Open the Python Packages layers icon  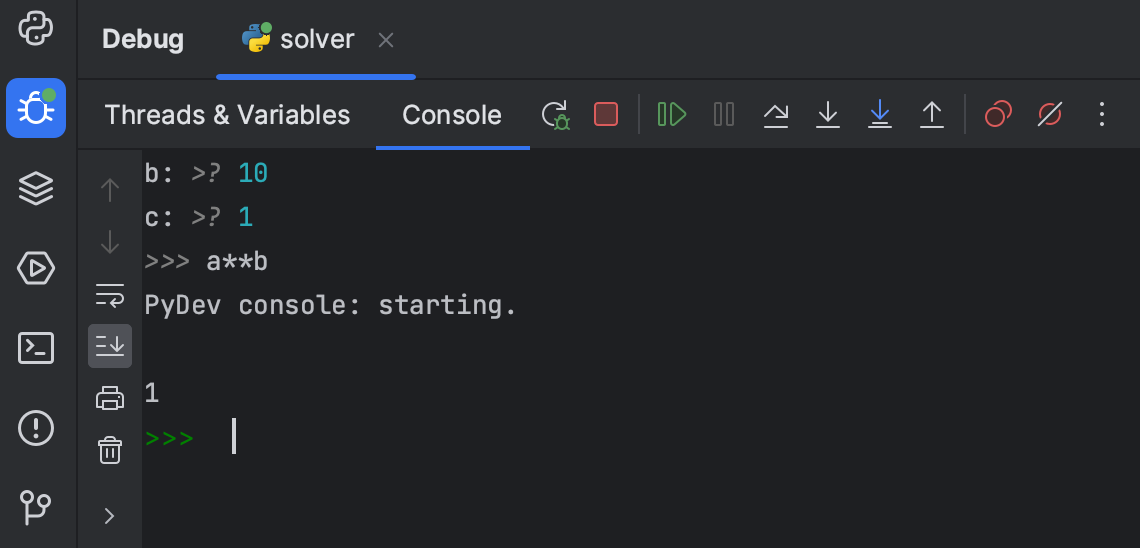click(36, 188)
